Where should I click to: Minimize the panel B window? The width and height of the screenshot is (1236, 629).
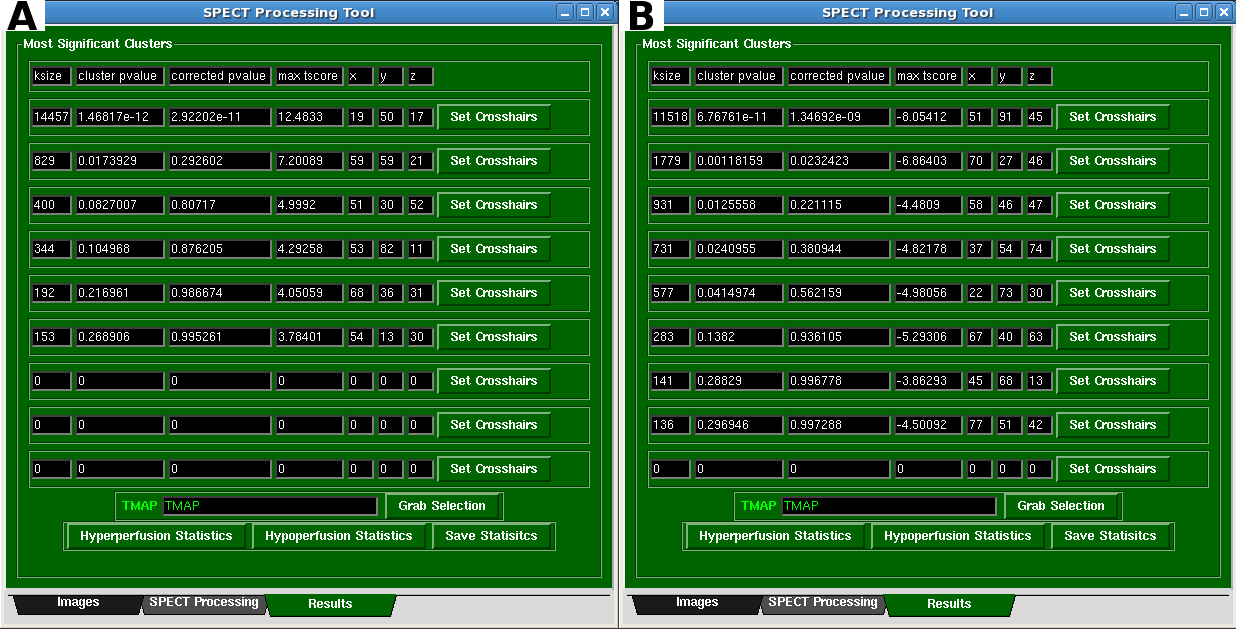[x=1184, y=12]
